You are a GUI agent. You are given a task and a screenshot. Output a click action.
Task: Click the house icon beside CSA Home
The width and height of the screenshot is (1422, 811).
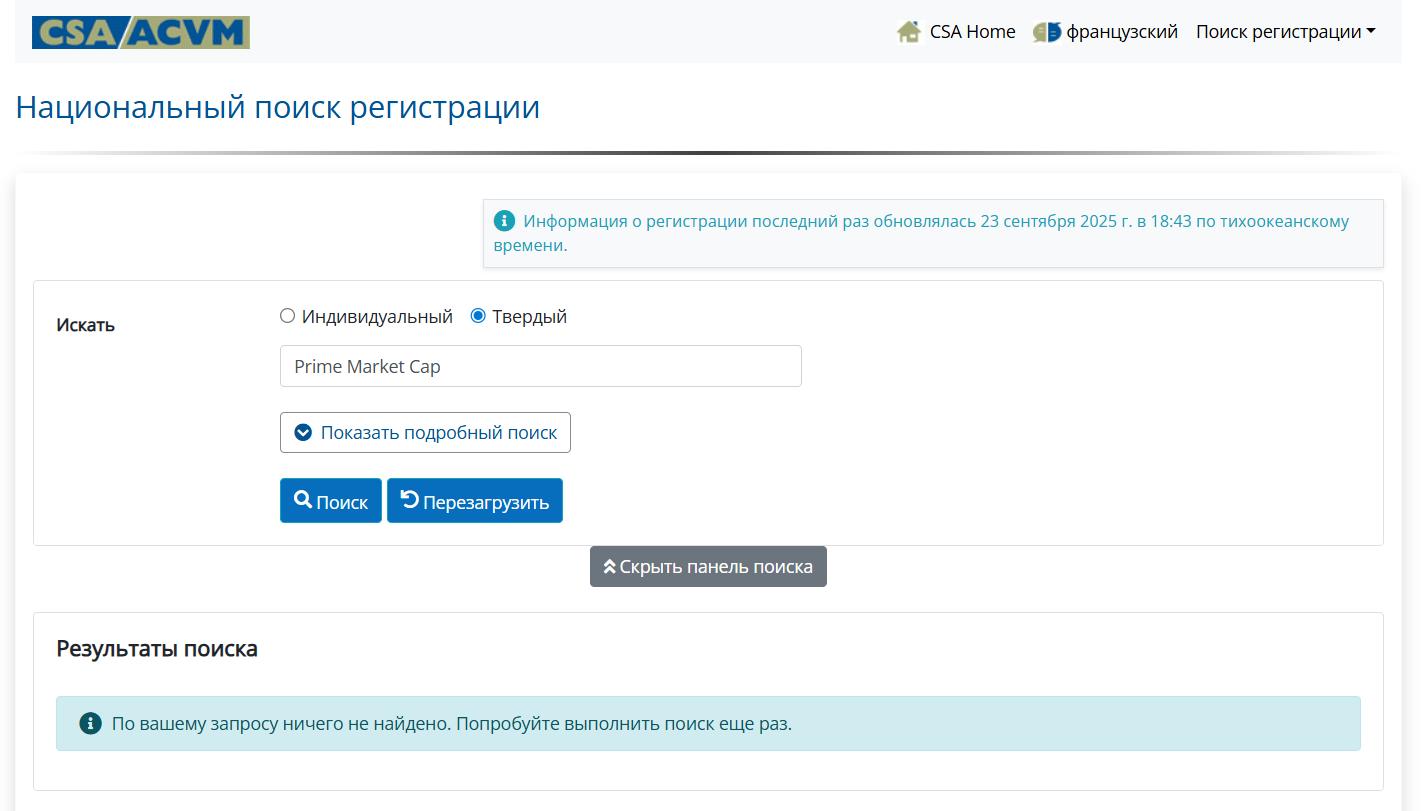[909, 32]
